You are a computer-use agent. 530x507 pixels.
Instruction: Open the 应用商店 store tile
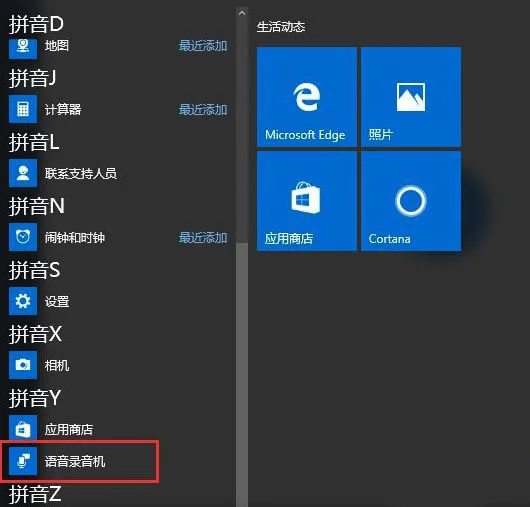307,201
